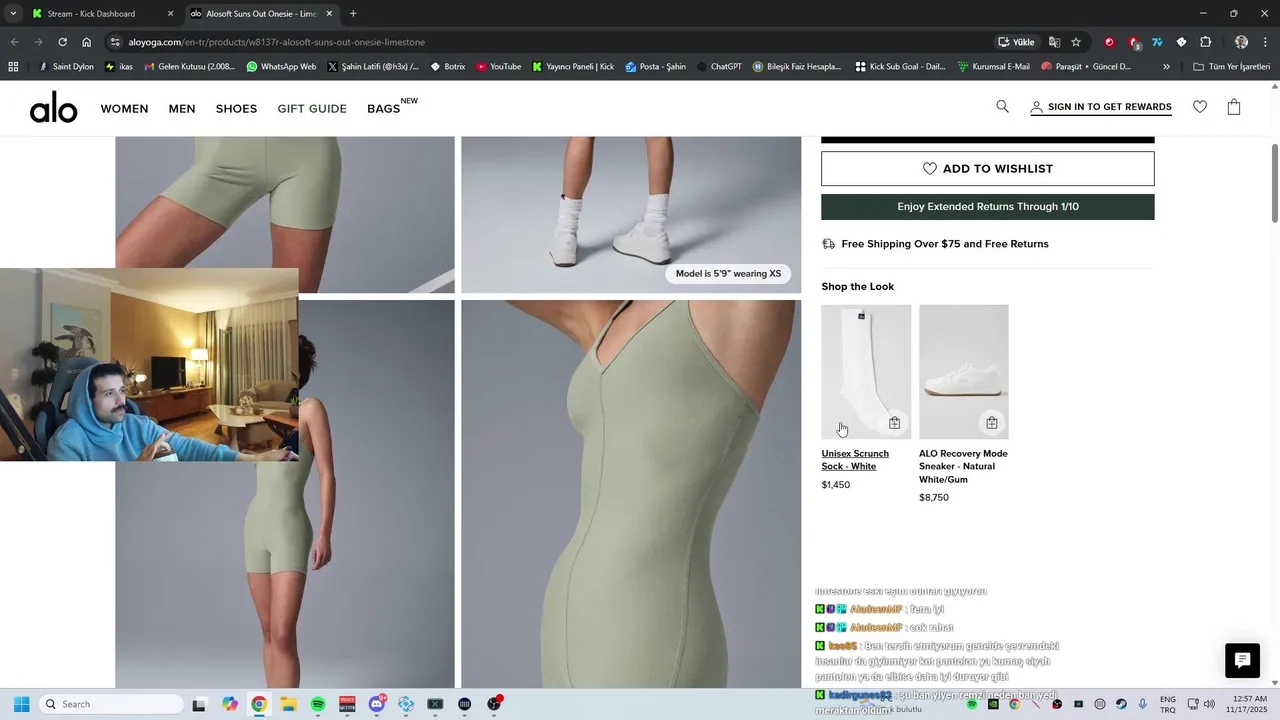This screenshot has width=1280, height=720.
Task: Open the Shoes menu
Action: pyautogui.click(x=236, y=108)
